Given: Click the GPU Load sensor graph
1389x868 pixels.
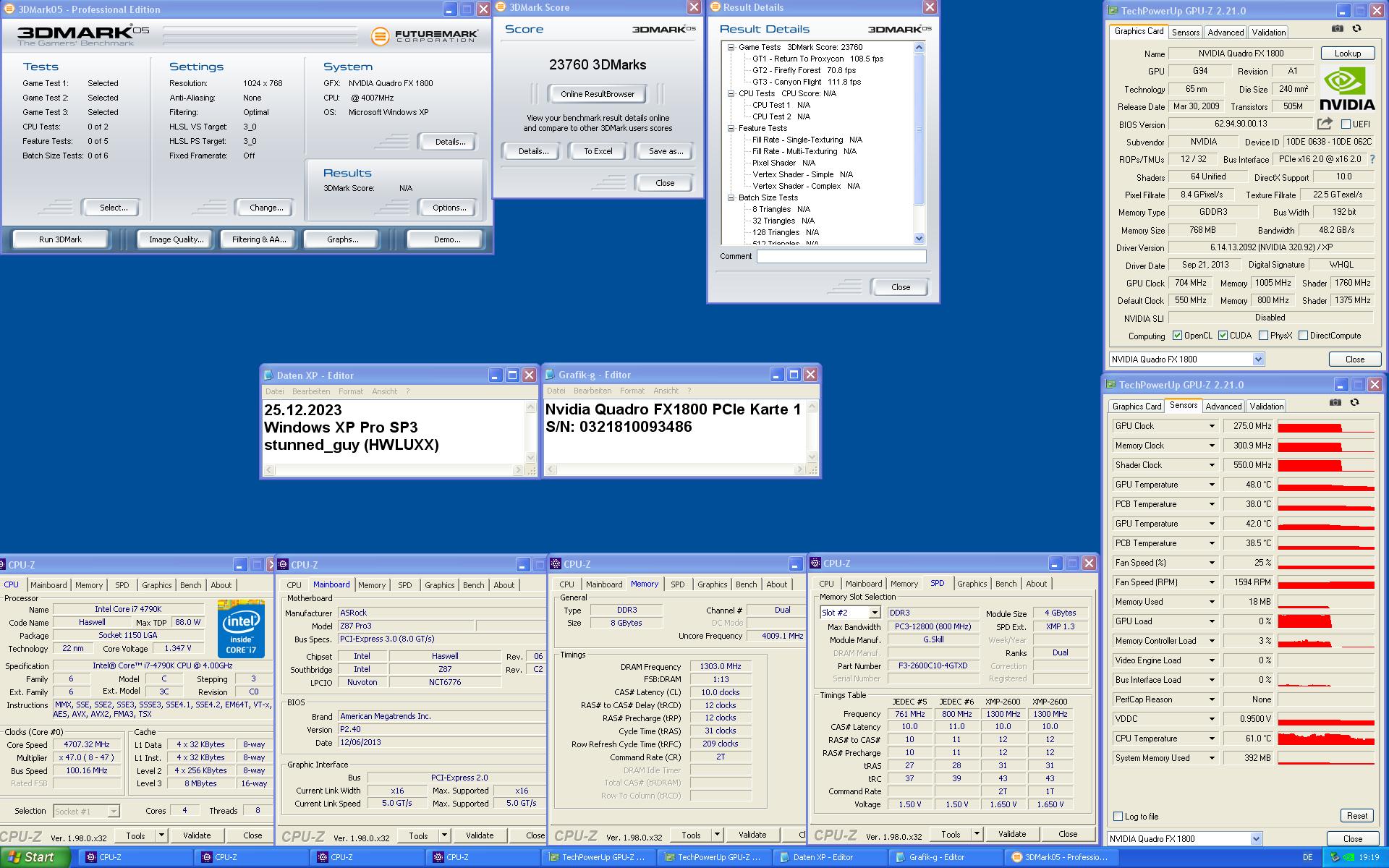Looking at the screenshot, I should click(1325, 621).
